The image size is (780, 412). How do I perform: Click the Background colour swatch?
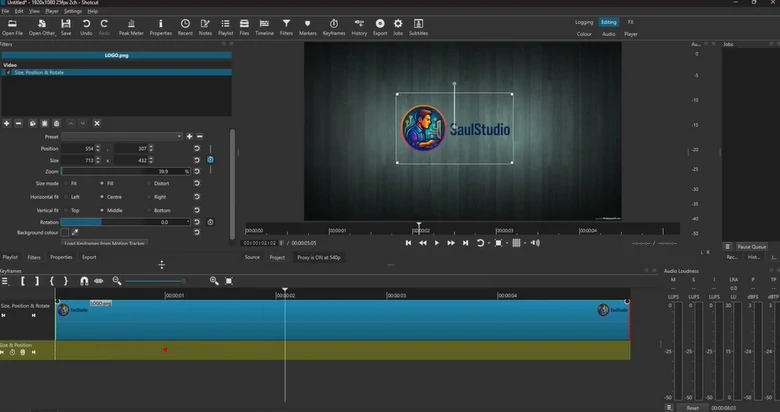65,232
